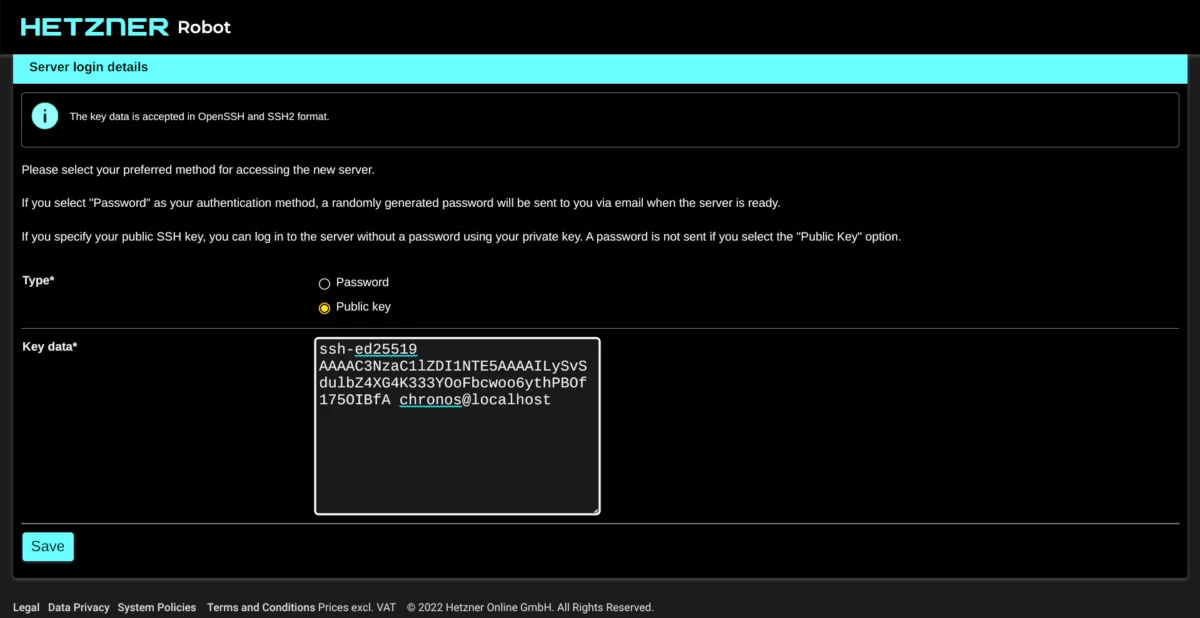Click the resize handle of Key data textarea
Image resolution: width=1200 pixels, height=618 pixels.
(x=594, y=509)
